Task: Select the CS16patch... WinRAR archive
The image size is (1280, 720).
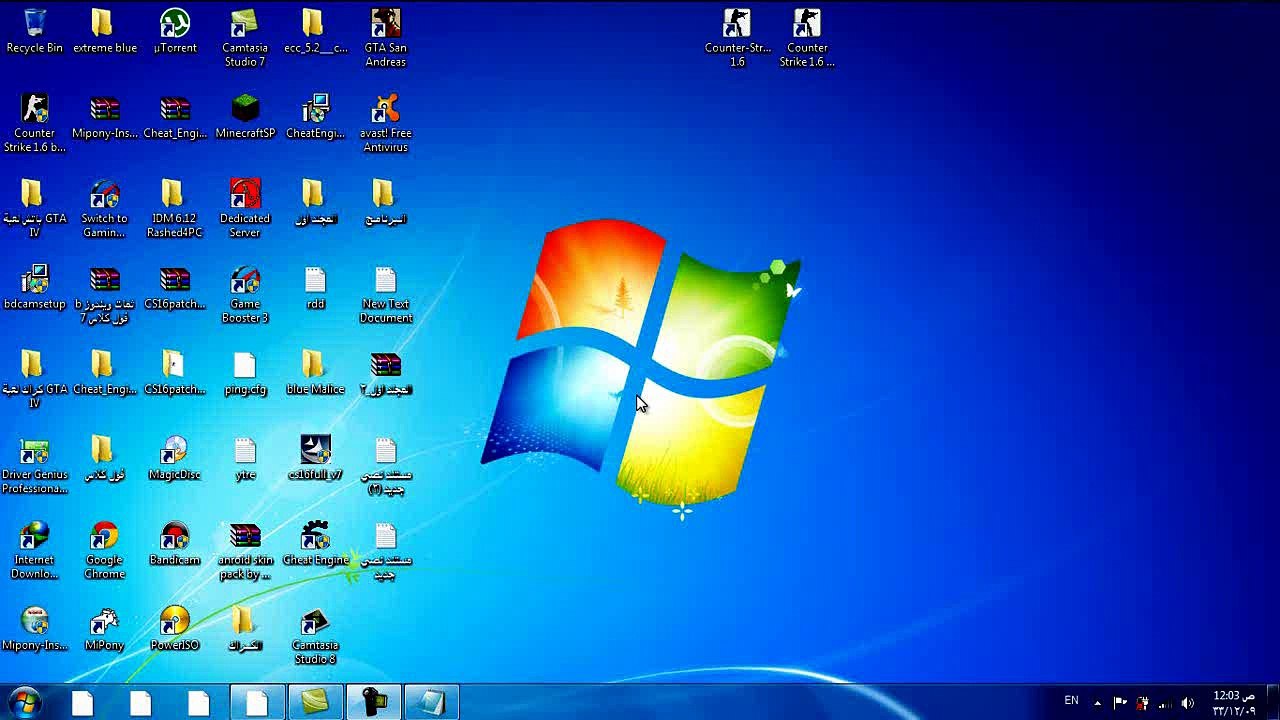Action: click(175, 288)
